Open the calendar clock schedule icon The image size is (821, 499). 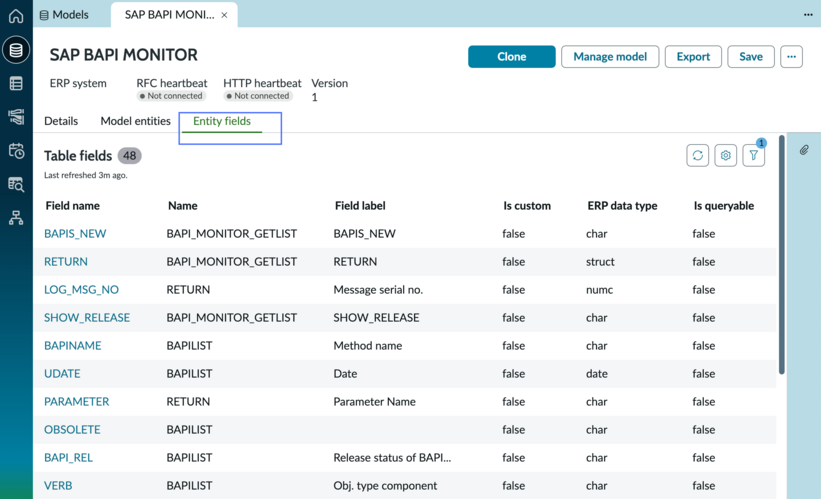[16, 151]
